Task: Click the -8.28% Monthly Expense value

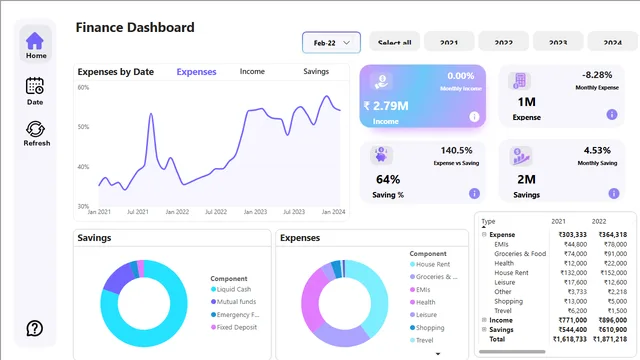Action: click(x=597, y=75)
